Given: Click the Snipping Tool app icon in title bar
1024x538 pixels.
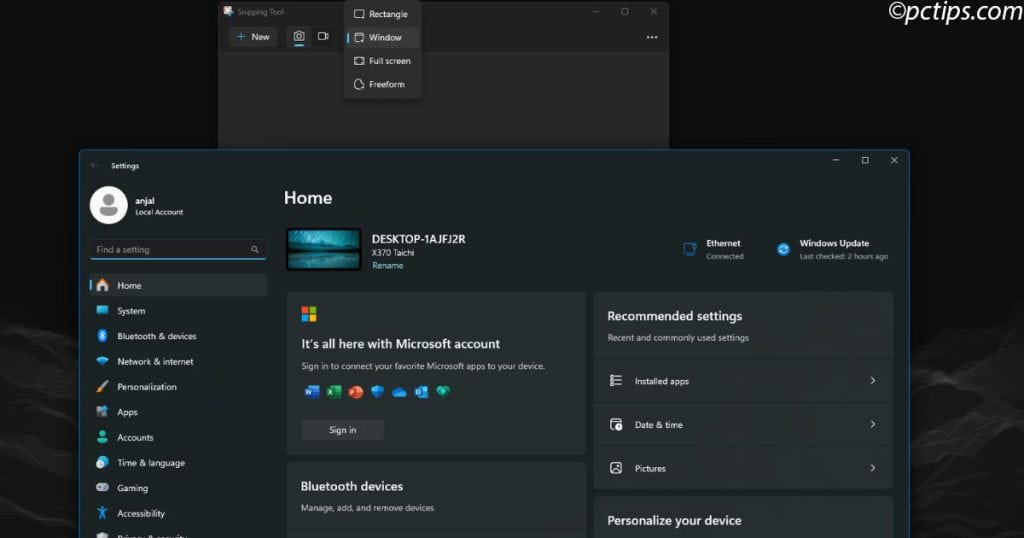Looking at the screenshot, I should [229, 11].
